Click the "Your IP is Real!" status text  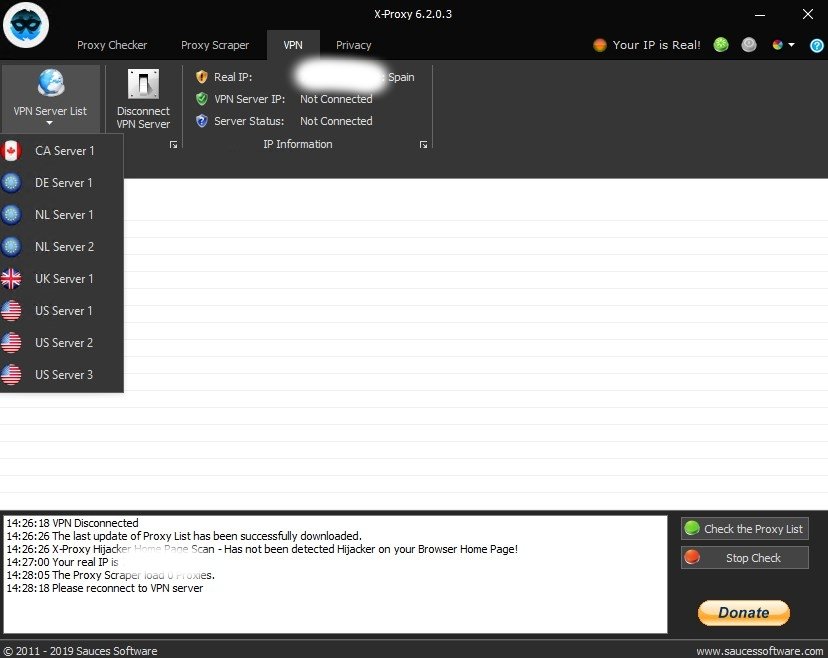[x=656, y=45]
